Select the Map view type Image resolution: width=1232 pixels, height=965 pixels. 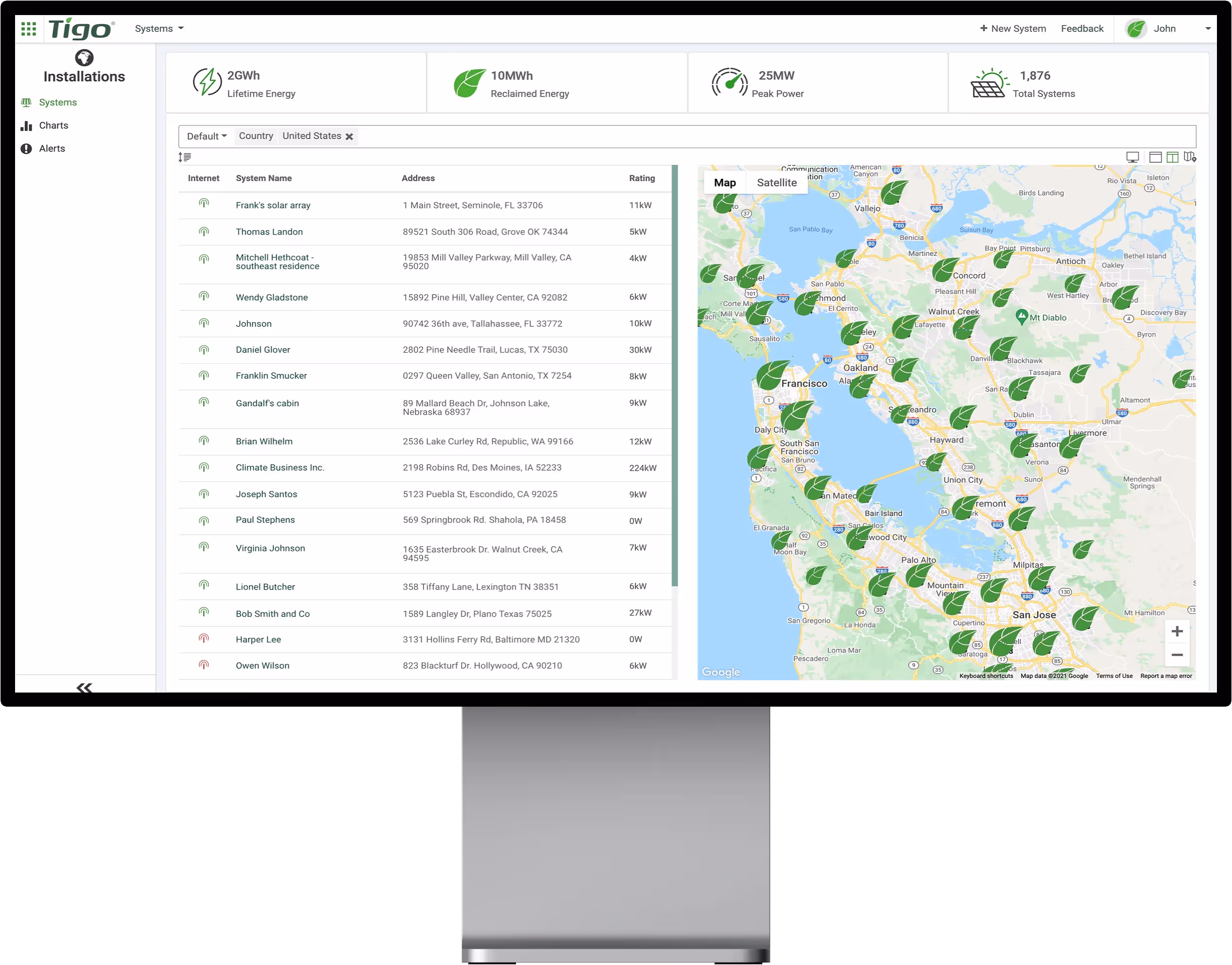click(724, 183)
